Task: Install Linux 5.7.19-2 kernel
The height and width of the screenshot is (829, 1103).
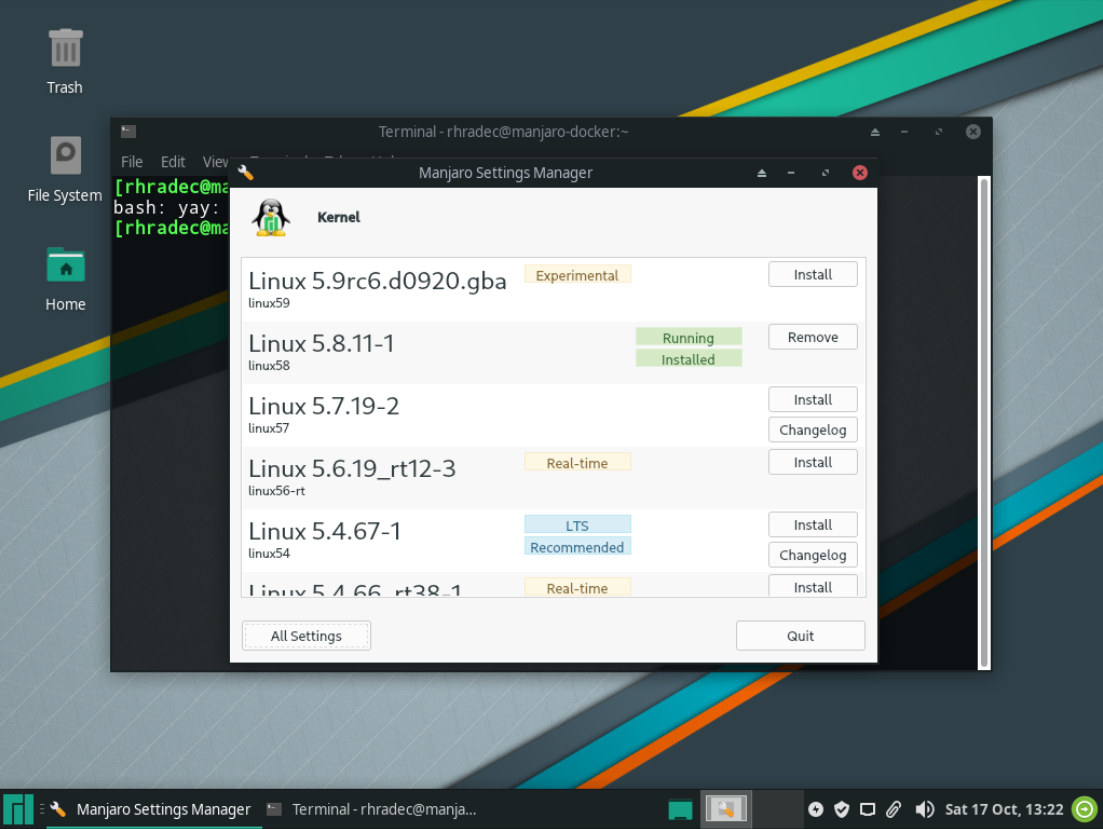Action: pyautogui.click(x=812, y=400)
